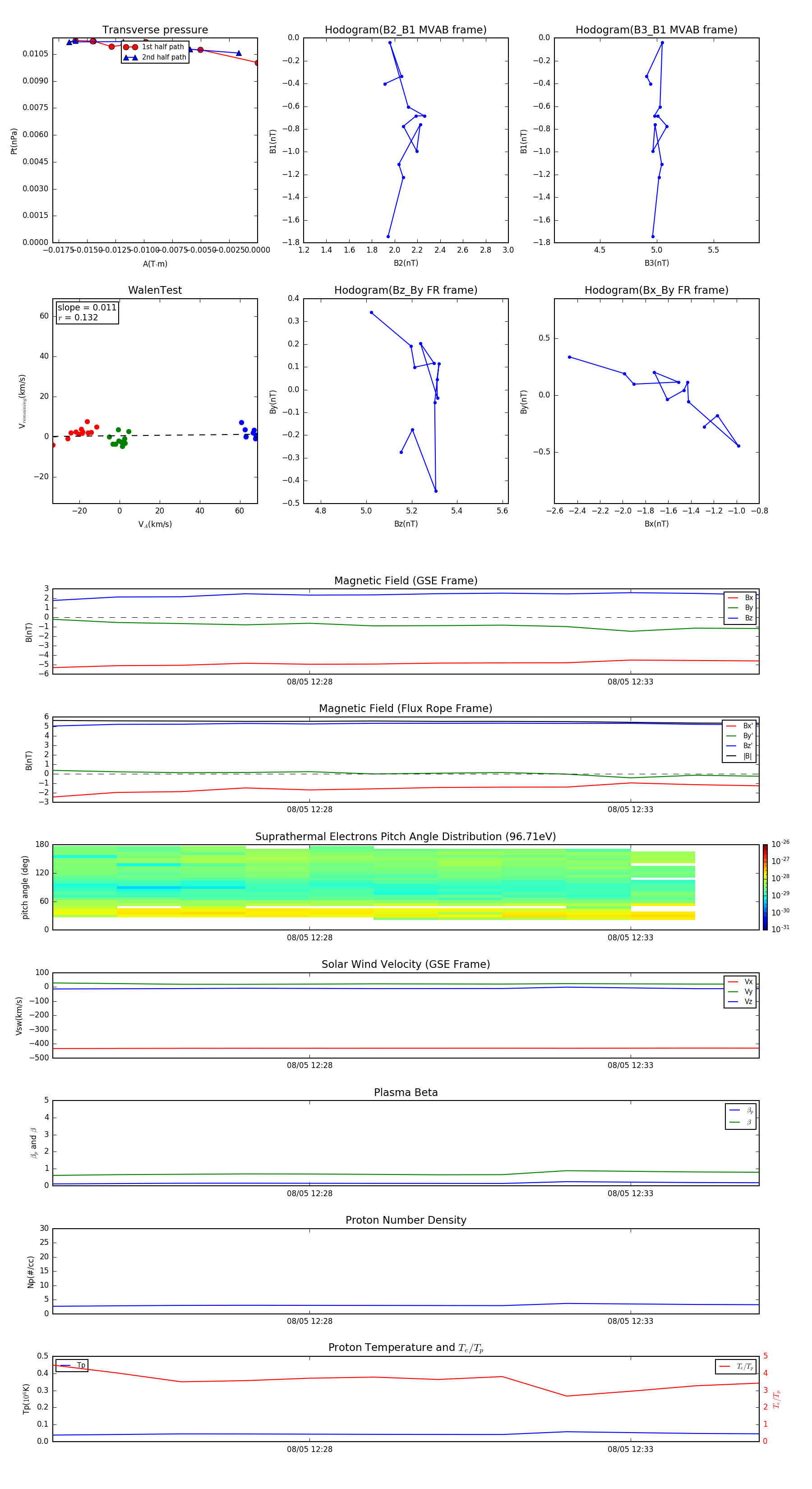The width and height of the screenshot is (812, 1489).
Task: Select the 'Hodogram(B3_B1 MVAB frame)' title
Action: 656,30
